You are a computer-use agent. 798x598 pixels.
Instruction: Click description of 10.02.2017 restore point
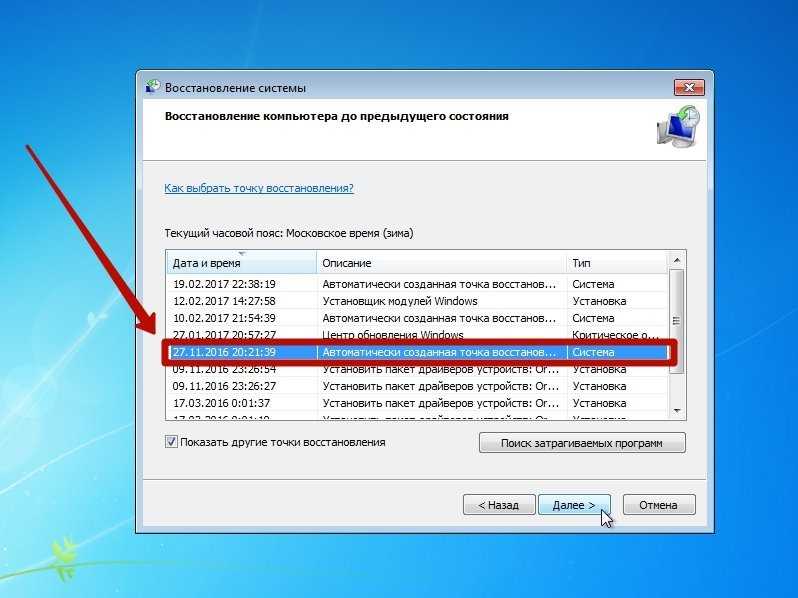pyautogui.click(x=439, y=318)
